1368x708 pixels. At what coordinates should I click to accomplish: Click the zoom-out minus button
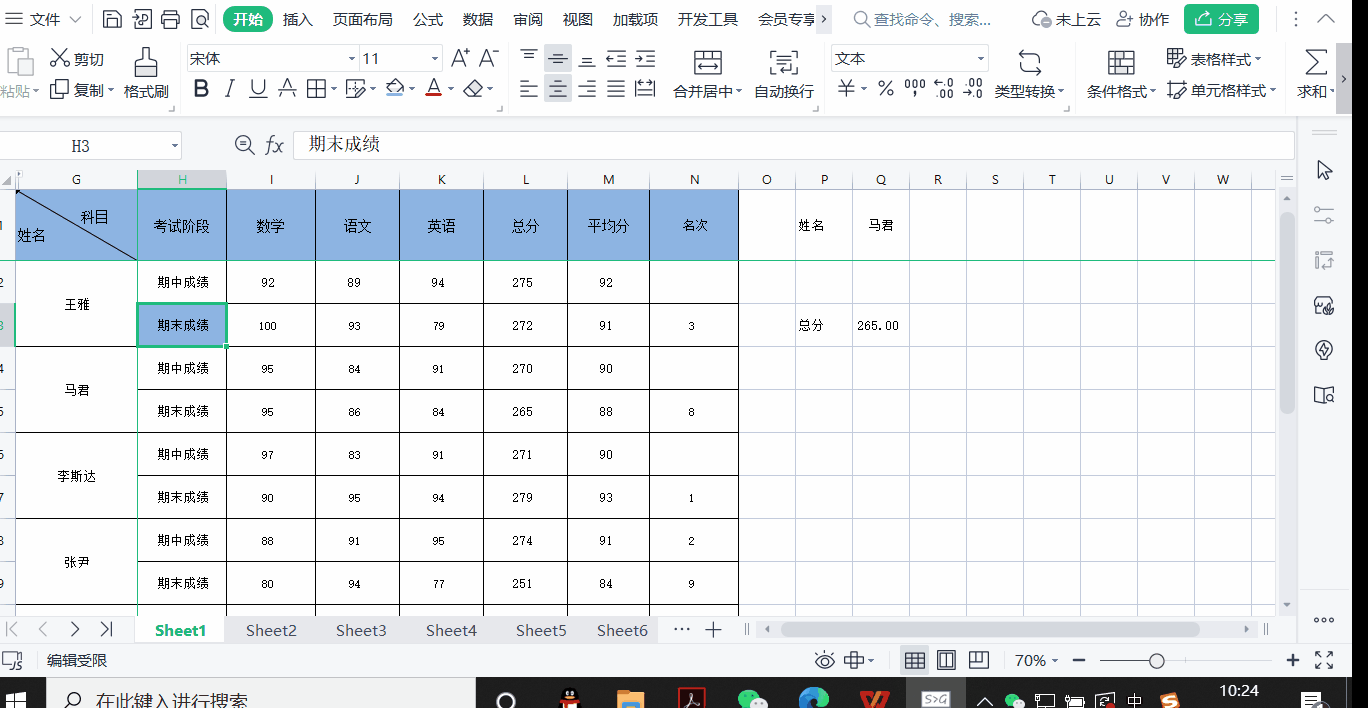point(1079,660)
